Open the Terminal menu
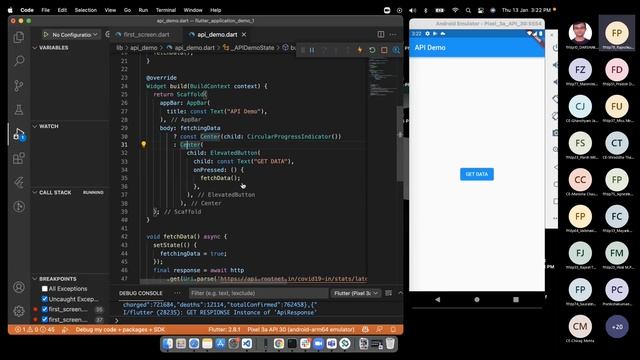Screen dimensions: 640x360 [x=166, y=10]
